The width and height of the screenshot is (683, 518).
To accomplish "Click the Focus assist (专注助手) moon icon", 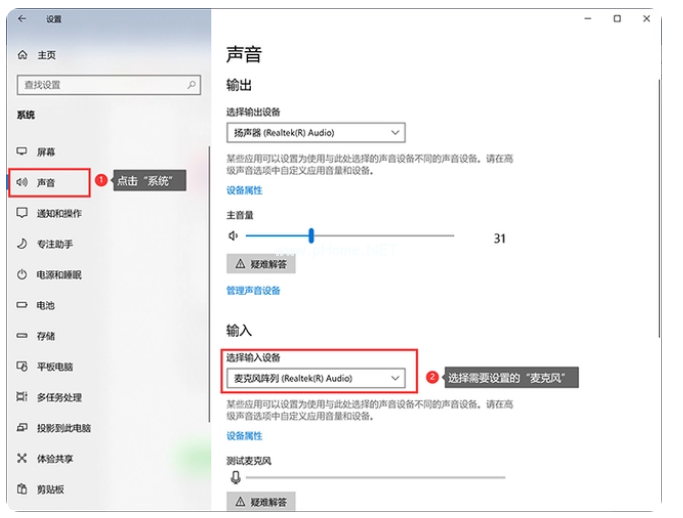I will pos(22,244).
